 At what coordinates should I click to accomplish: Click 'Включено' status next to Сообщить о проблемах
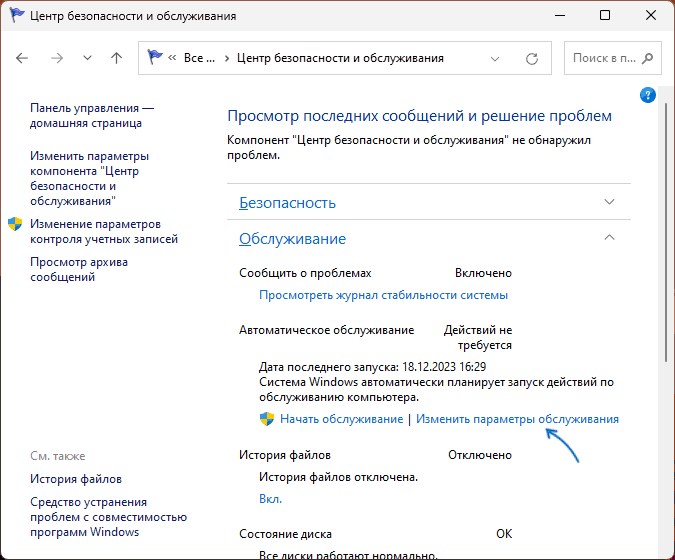coord(483,273)
